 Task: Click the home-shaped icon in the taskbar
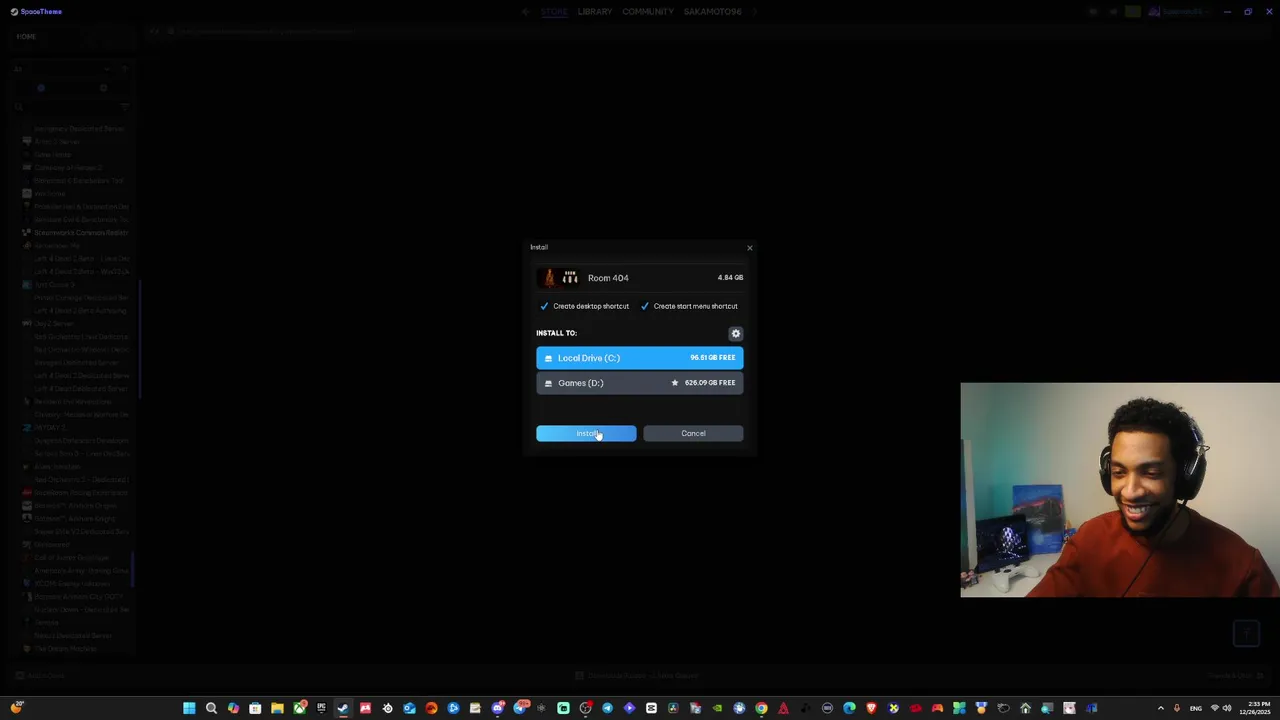click(x=1025, y=708)
